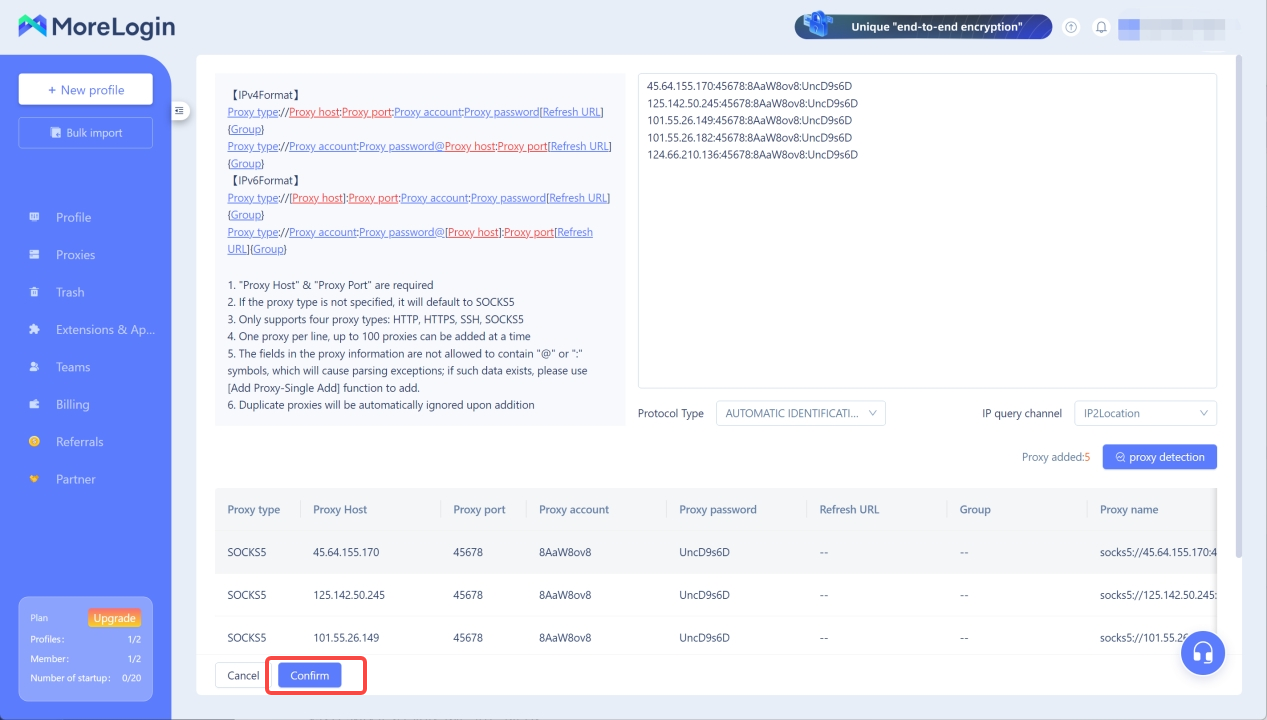The height and width of the screenshot is (720, 1267).
Task: Click the Proxy Host column header
Action: tap(340, 510)
